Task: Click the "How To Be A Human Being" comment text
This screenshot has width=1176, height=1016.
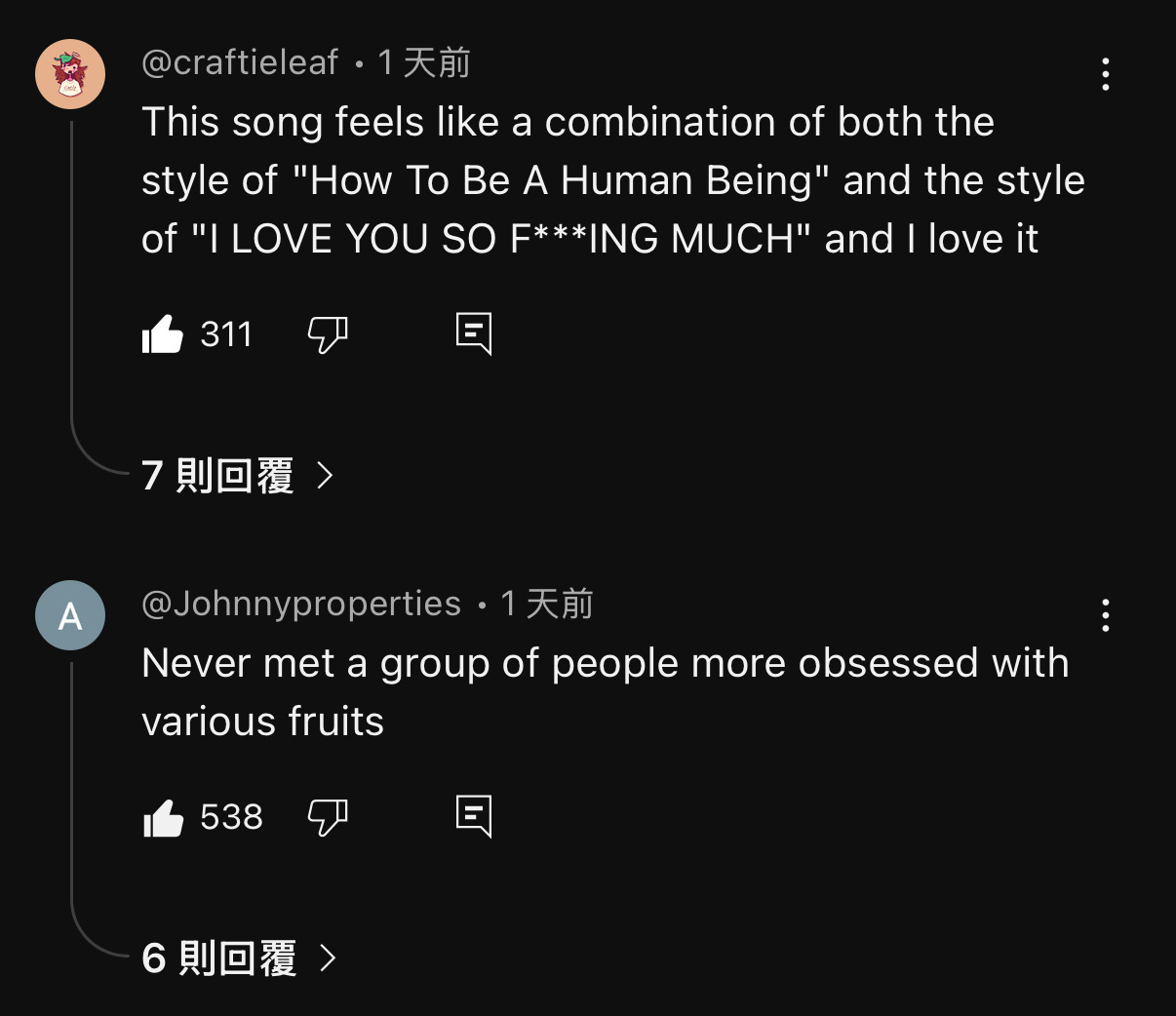Action: pyautogui.click(x=612, y=180)
